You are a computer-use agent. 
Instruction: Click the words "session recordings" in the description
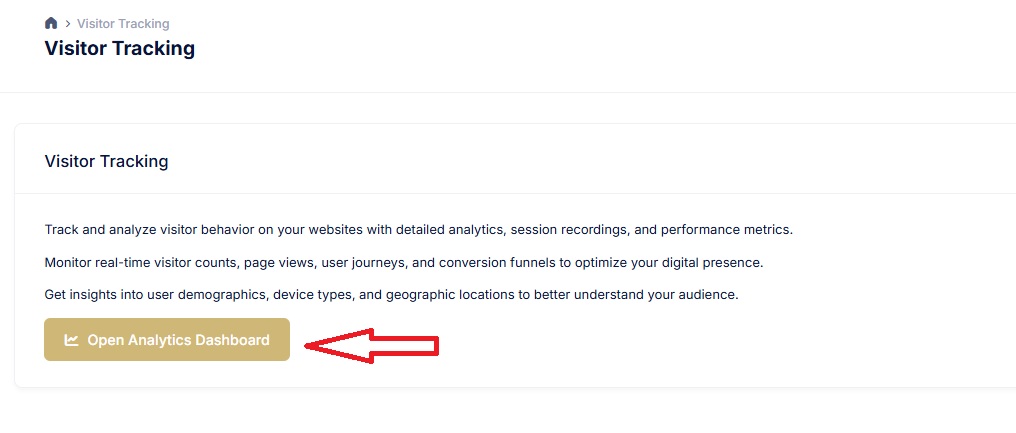coord(570,229)
